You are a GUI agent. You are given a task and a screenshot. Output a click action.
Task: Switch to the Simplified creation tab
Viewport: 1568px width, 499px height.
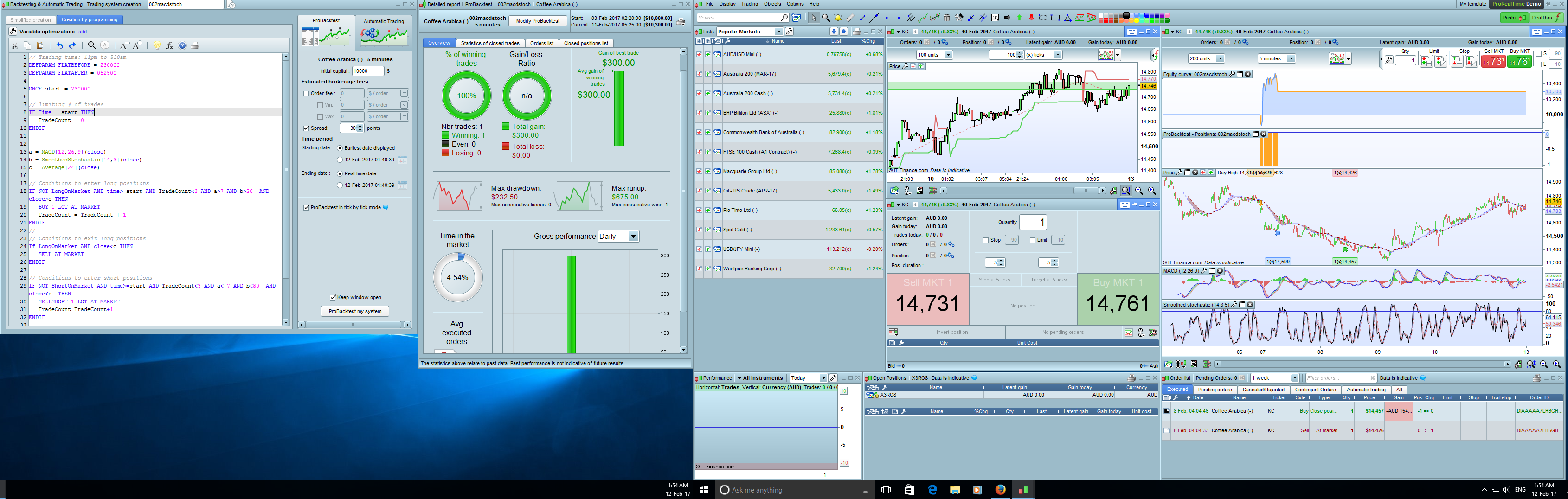tap(31, 20)
